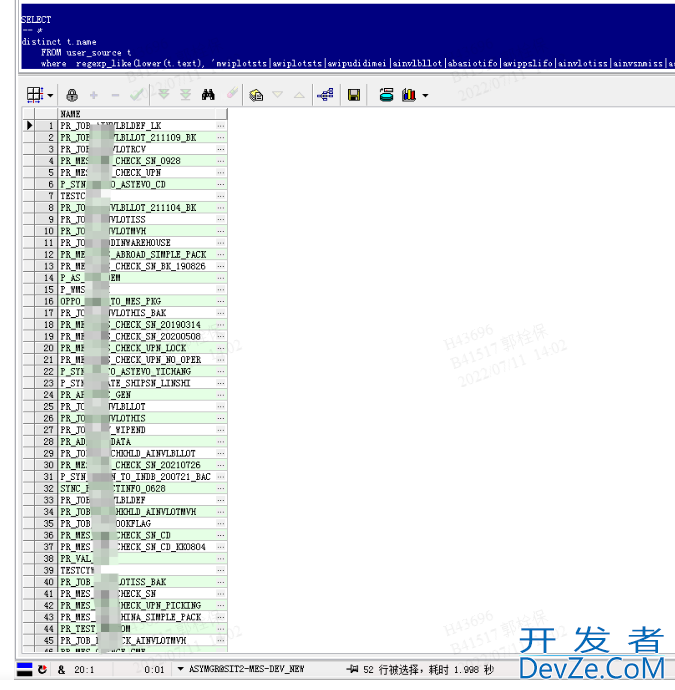Image resolution: width=675 pixels, height=690 pixels.
Task: Click the cell ending with OOKFLAG
Action: (137, 524)
